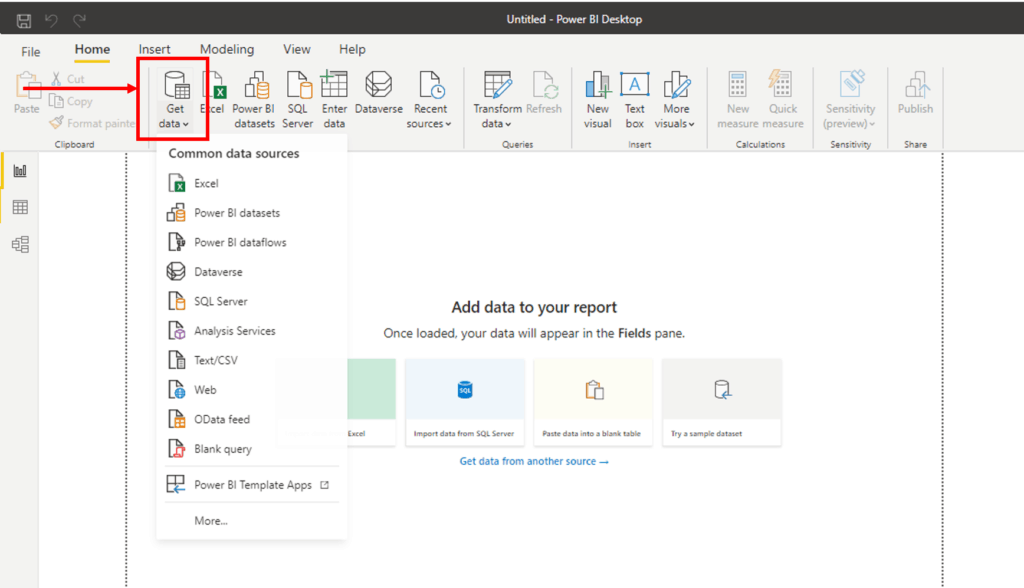Click the Save icon in title bar
This screenshot has width=1024, height=588.
pos(24,20)
